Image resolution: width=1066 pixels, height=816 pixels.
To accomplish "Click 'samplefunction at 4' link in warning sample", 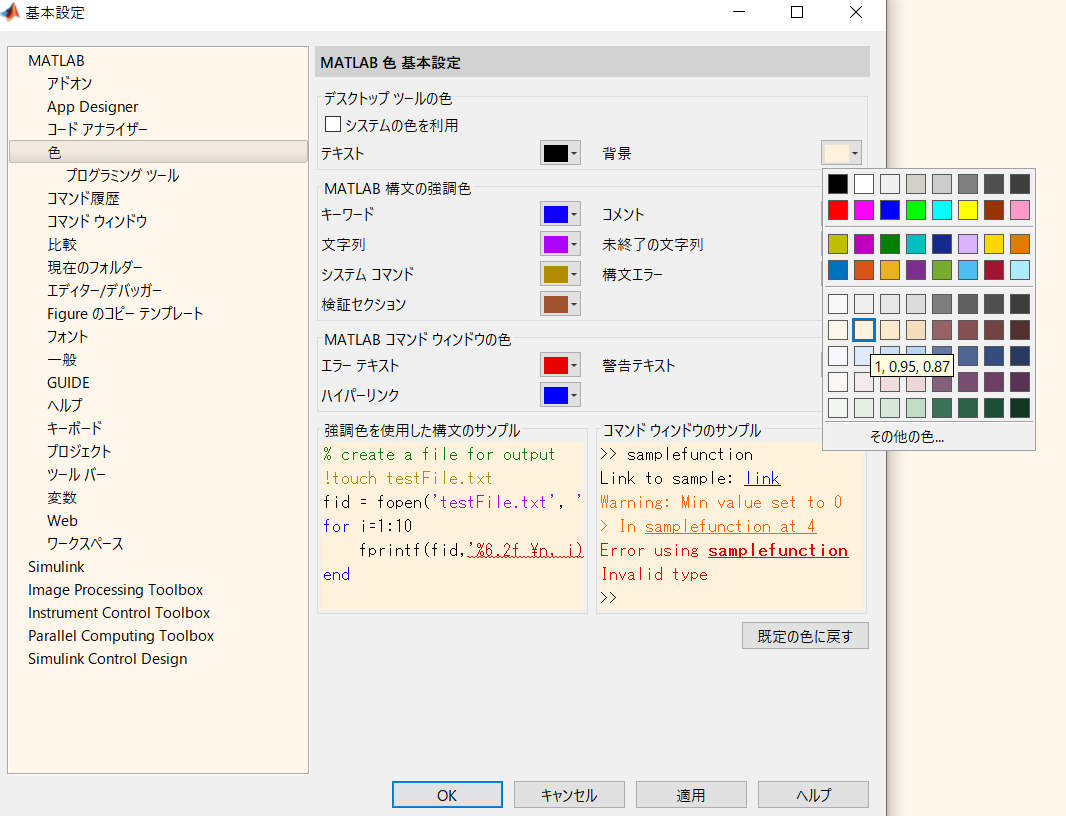I will 730,526.
